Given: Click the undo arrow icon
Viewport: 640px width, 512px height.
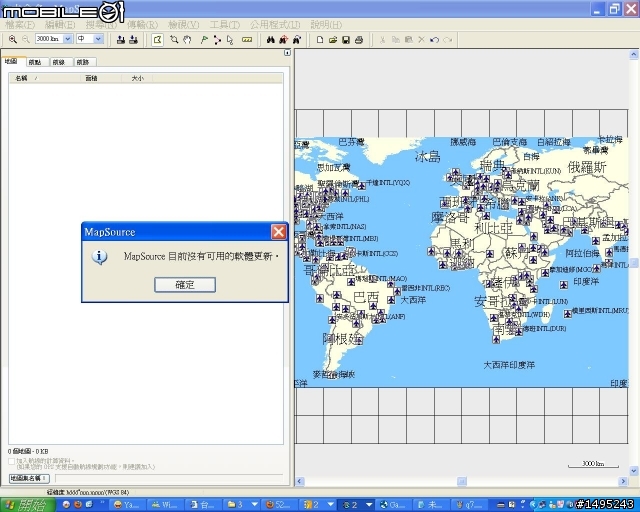Looking at the screenshot, I should pos(434,40).
